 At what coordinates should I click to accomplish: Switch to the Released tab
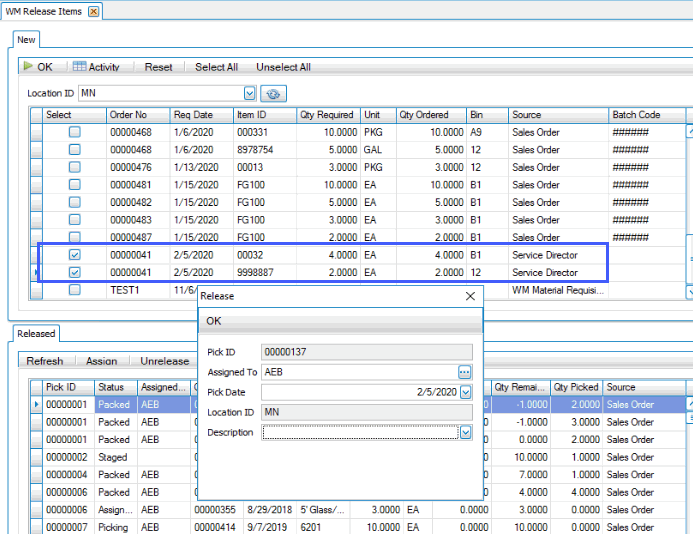[37, 333]
